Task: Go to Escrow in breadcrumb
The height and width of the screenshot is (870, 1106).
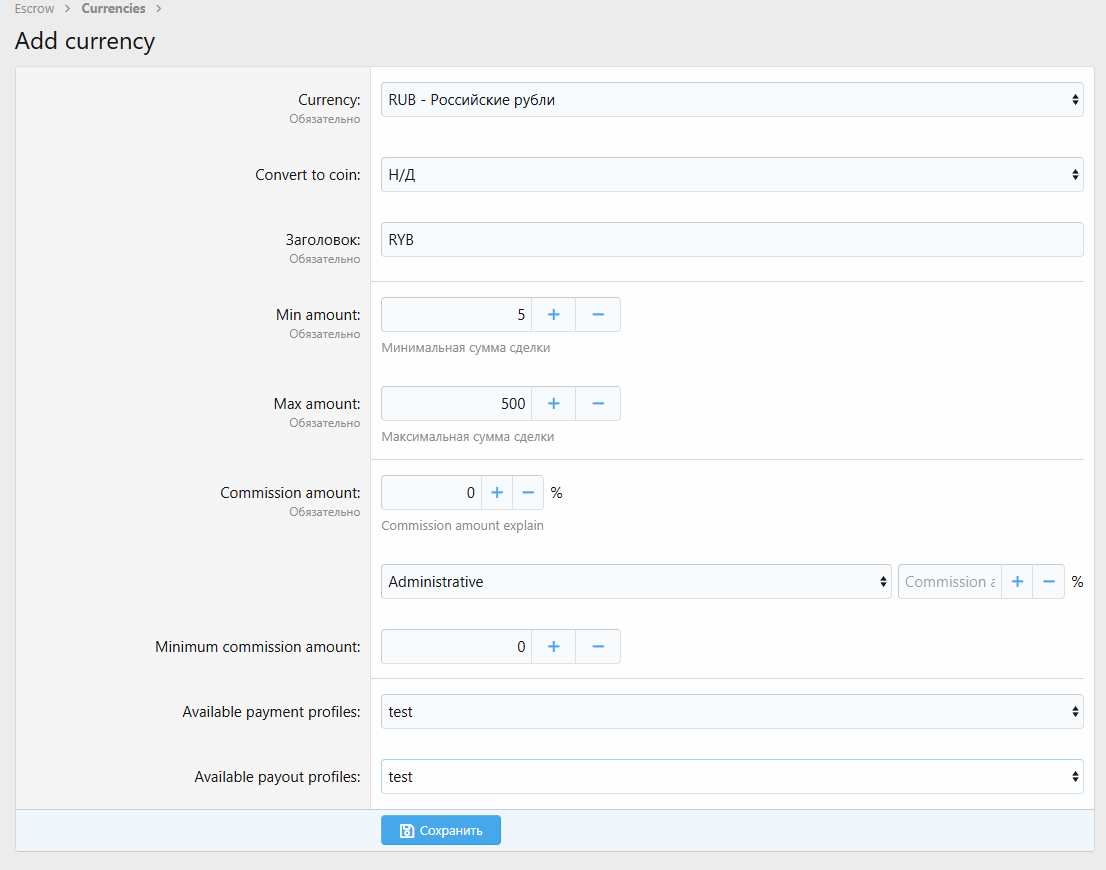Action: tap(34, 9)
